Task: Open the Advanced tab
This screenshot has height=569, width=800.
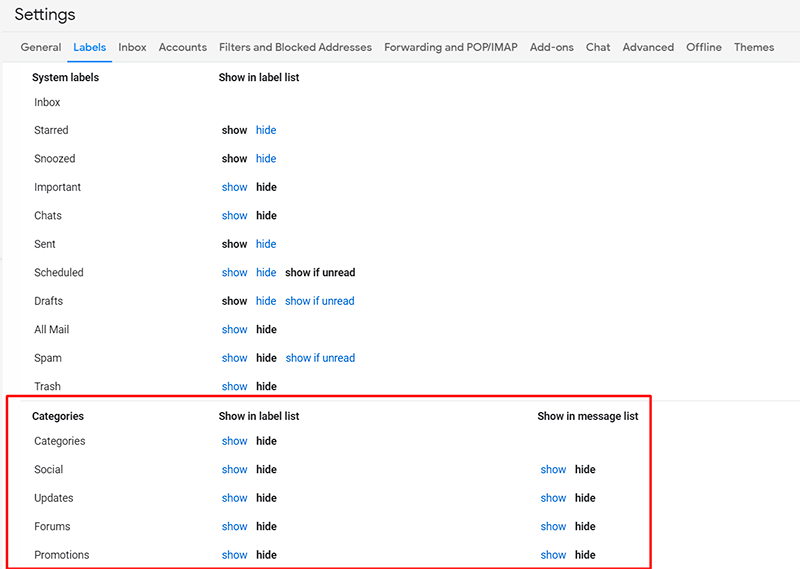Action: coord(648,47)
